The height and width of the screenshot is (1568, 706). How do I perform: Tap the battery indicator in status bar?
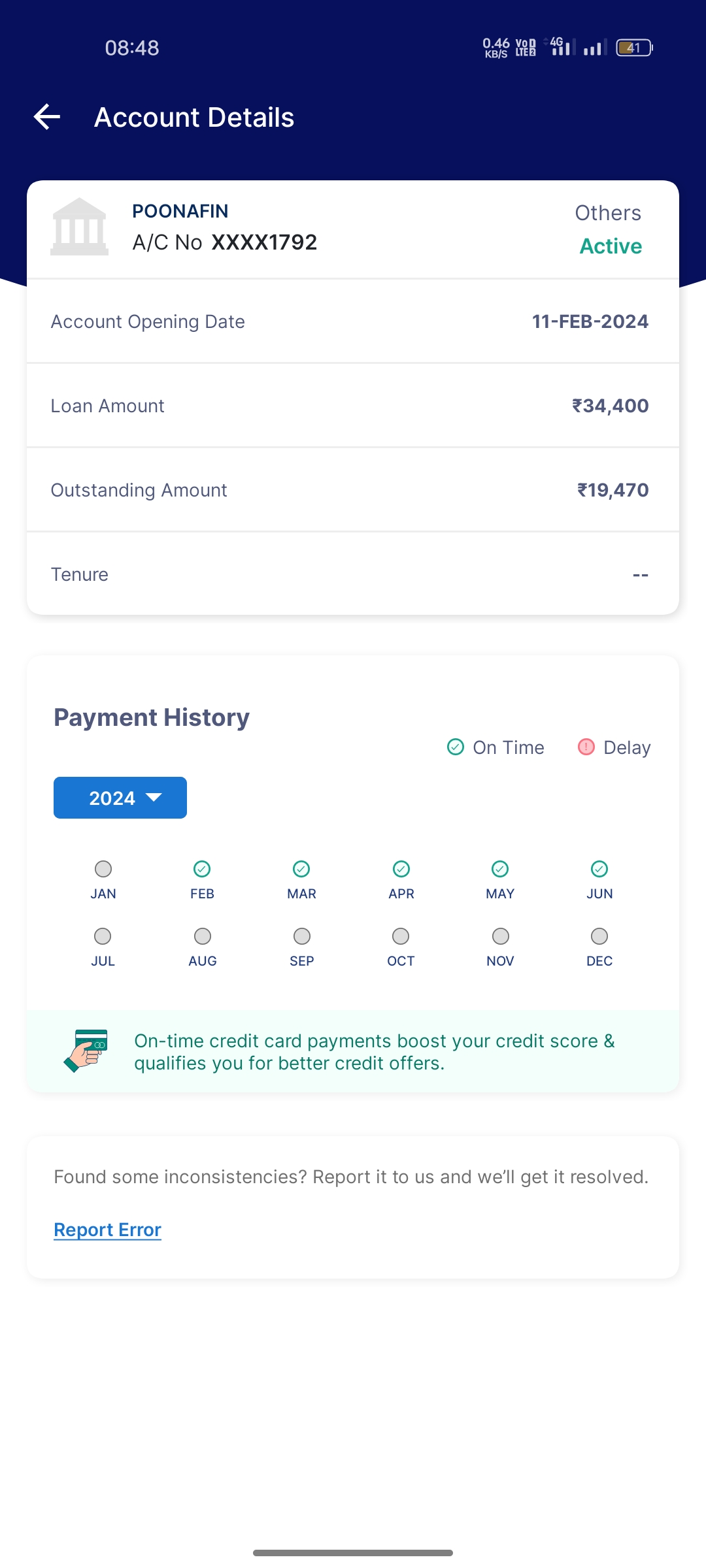tap(634, 48)
